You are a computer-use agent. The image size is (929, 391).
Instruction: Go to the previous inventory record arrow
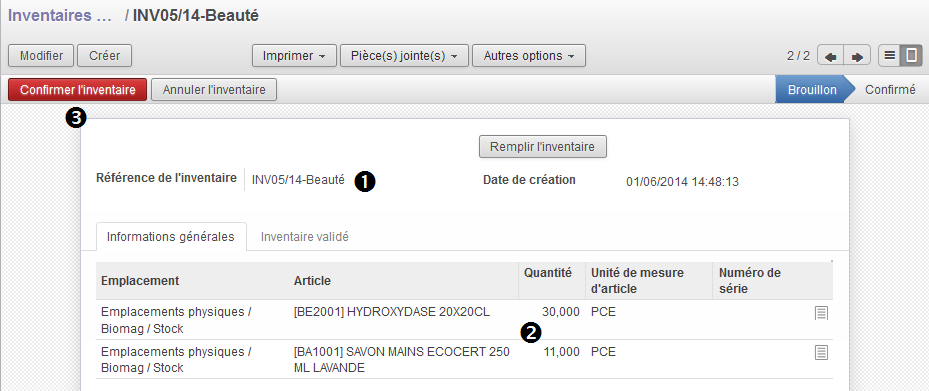[830, 56]
